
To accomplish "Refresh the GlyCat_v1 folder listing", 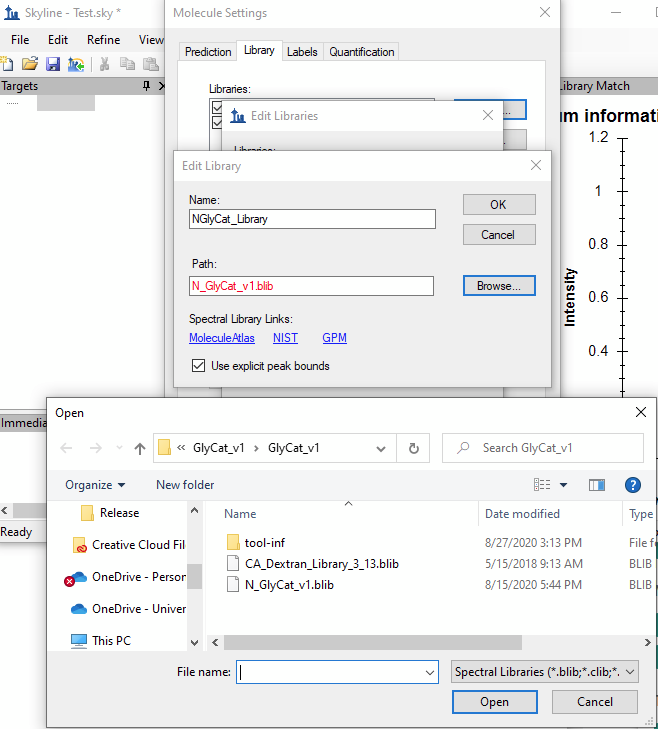I will (412, 448).
